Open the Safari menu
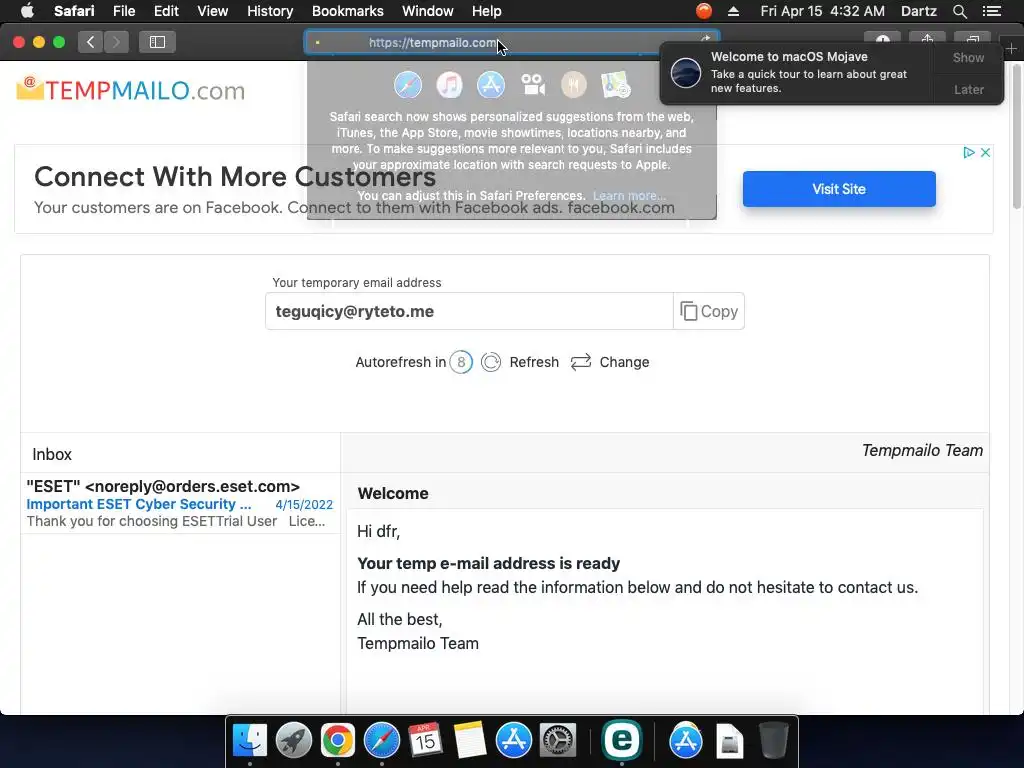This screenshot has height=768, width=1024. pos(74,11)
